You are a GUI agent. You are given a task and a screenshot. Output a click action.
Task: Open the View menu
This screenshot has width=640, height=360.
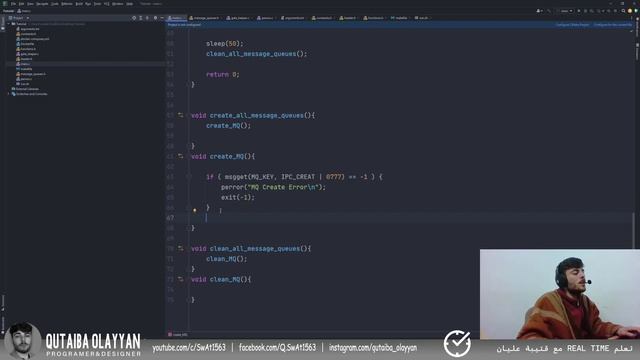(x=30, y=4)
